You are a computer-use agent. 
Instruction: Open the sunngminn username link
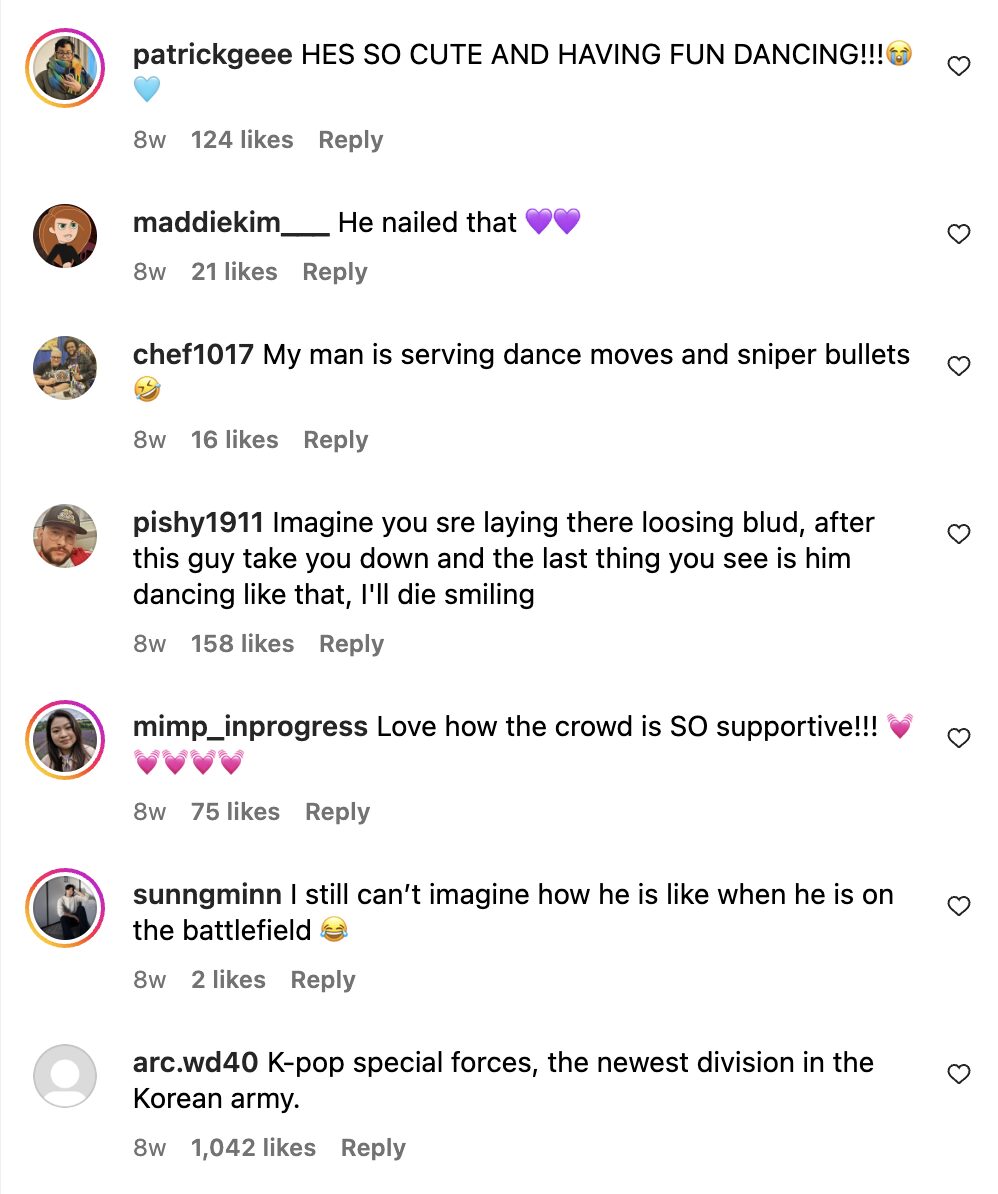click(207, 894)
